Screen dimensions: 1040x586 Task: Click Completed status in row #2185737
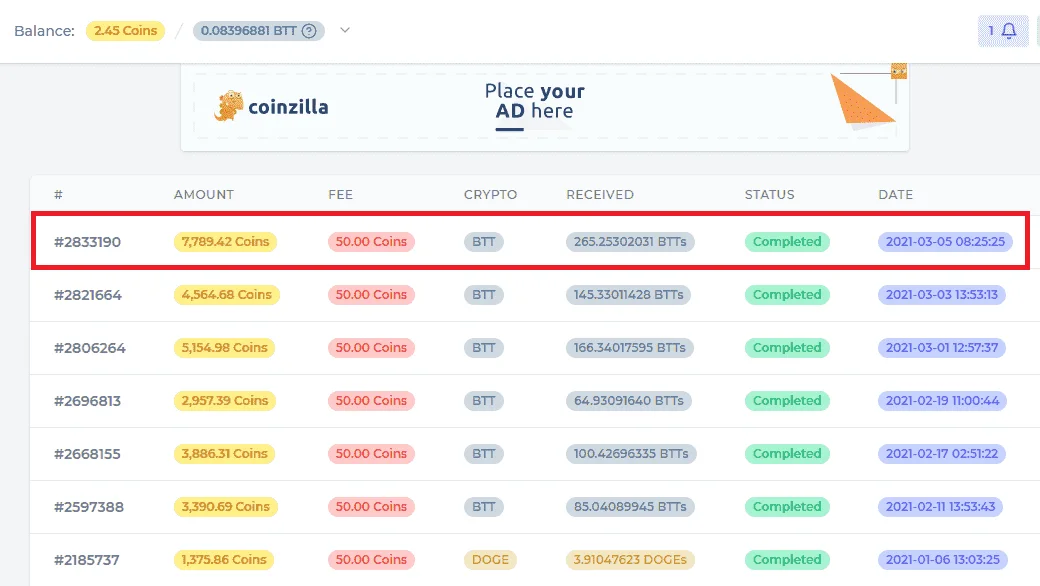coord(787,559)
